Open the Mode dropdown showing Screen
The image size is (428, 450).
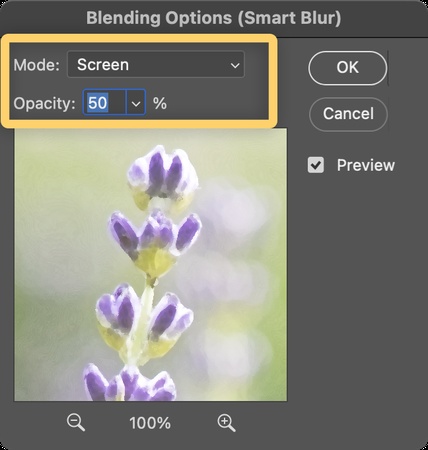tap(156, 64)
